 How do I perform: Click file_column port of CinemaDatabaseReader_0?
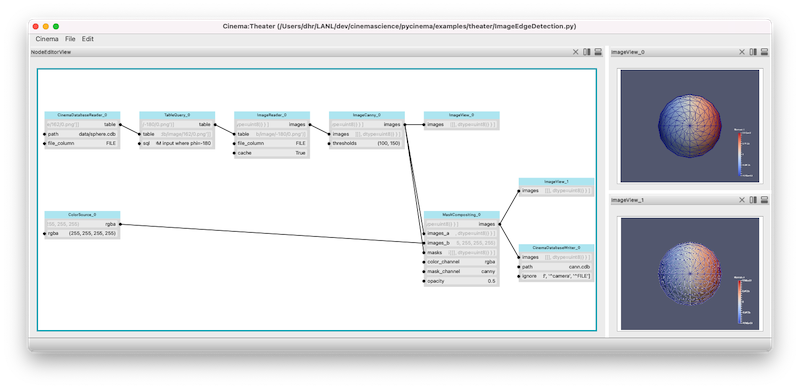point(45,143)
